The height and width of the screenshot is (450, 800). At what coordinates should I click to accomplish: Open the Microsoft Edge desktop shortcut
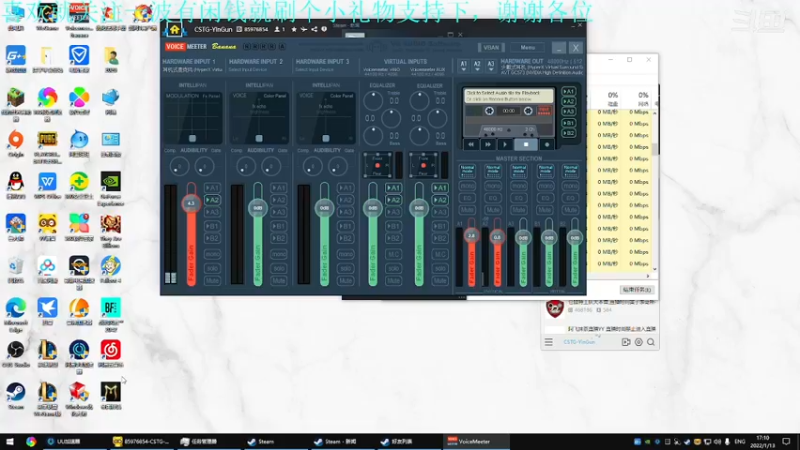pyautogui.click(x=16, y=316)
